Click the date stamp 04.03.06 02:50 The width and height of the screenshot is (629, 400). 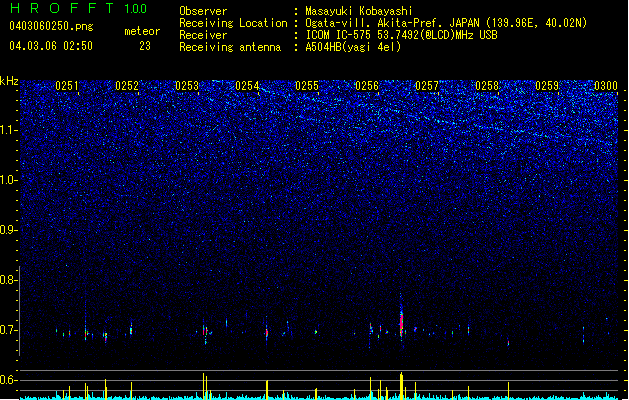51,46
